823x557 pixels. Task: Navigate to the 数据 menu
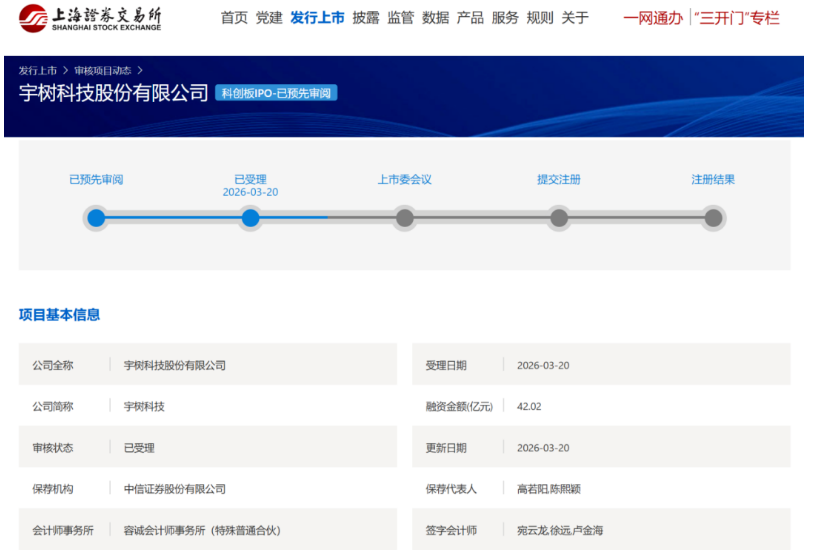[x=436, y=18]
